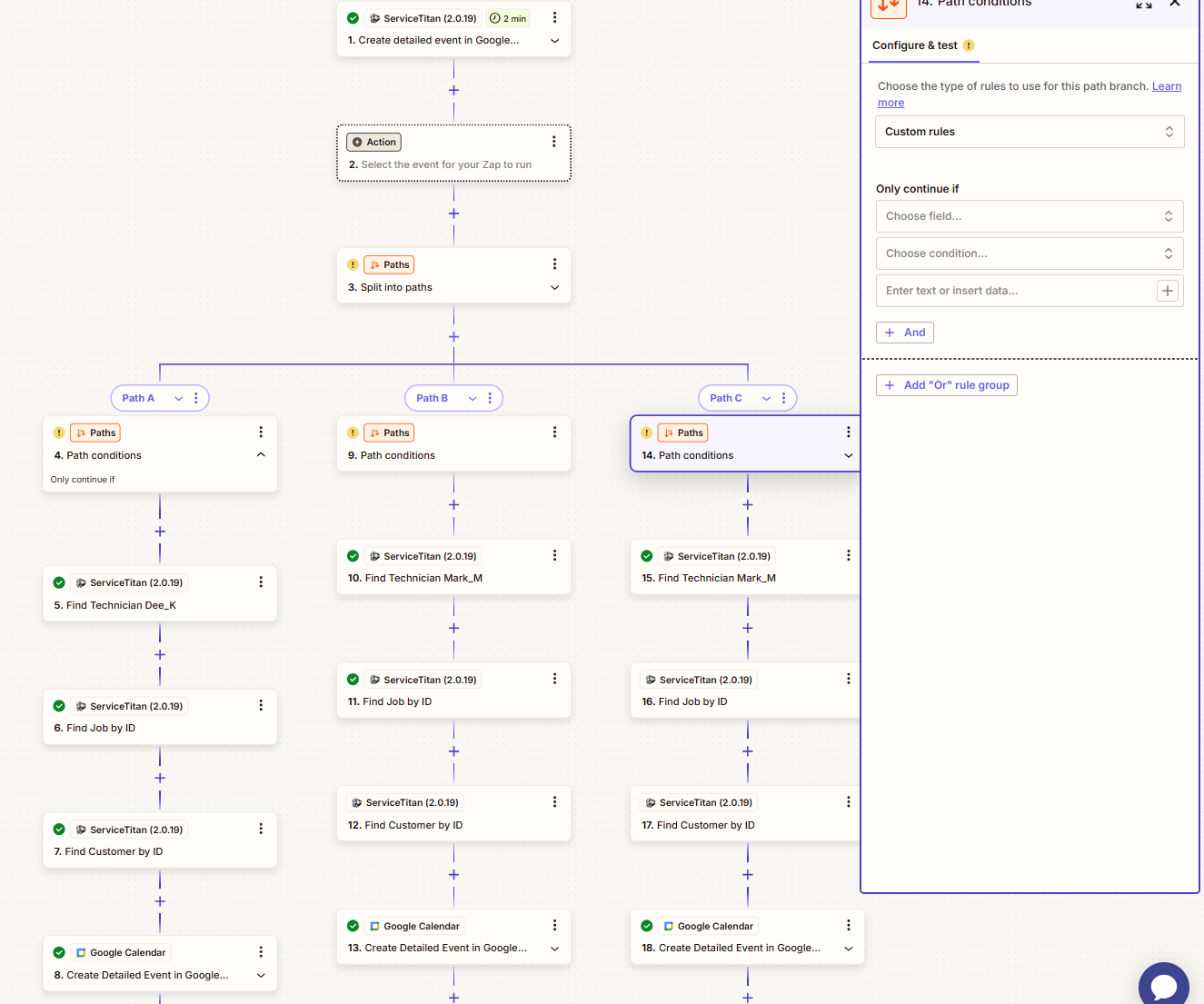Open three-dot menu on step 5 Find Technician Dee_K
This screenshot has height=1004, width=1204.
261,582
